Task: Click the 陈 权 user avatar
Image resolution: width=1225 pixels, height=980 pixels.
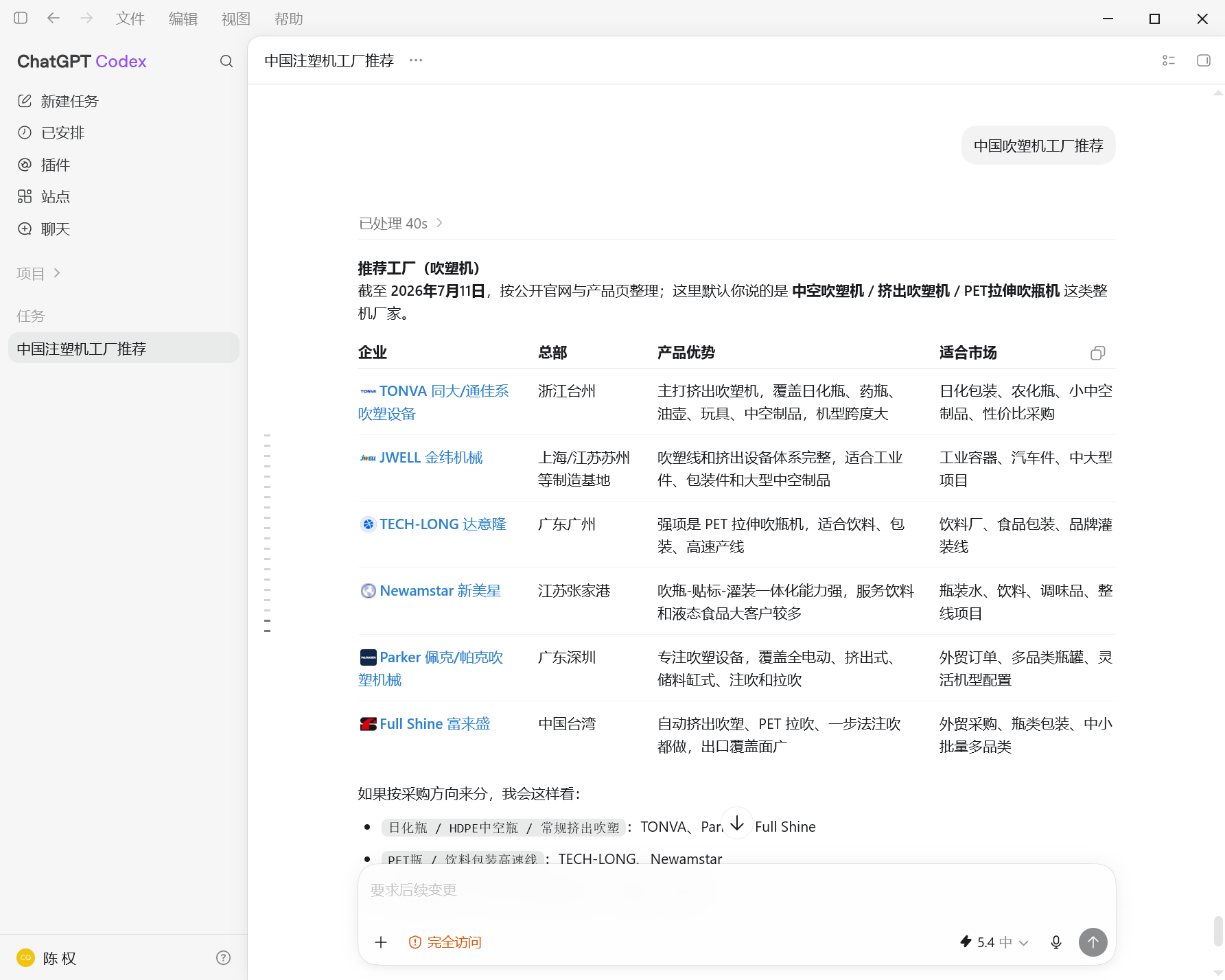Action: pyautogui.click(x=26, y=957)
